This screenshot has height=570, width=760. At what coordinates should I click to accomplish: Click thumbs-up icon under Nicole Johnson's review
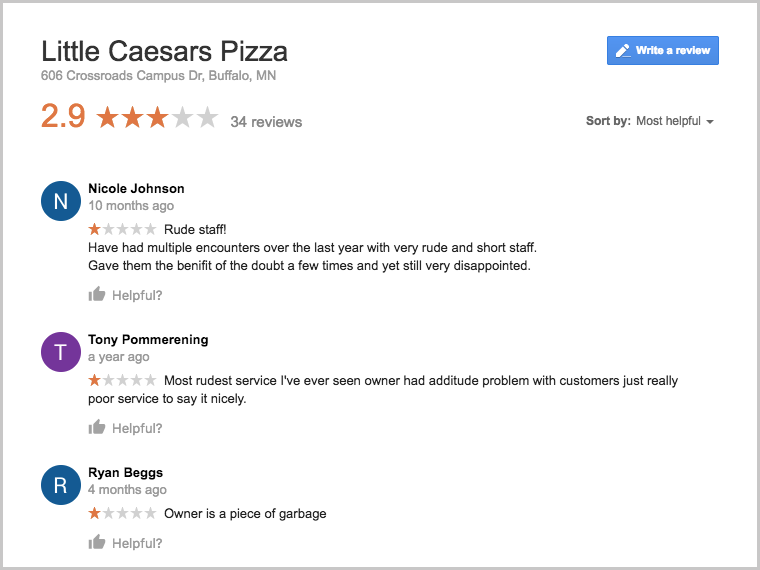click(97, 295)
